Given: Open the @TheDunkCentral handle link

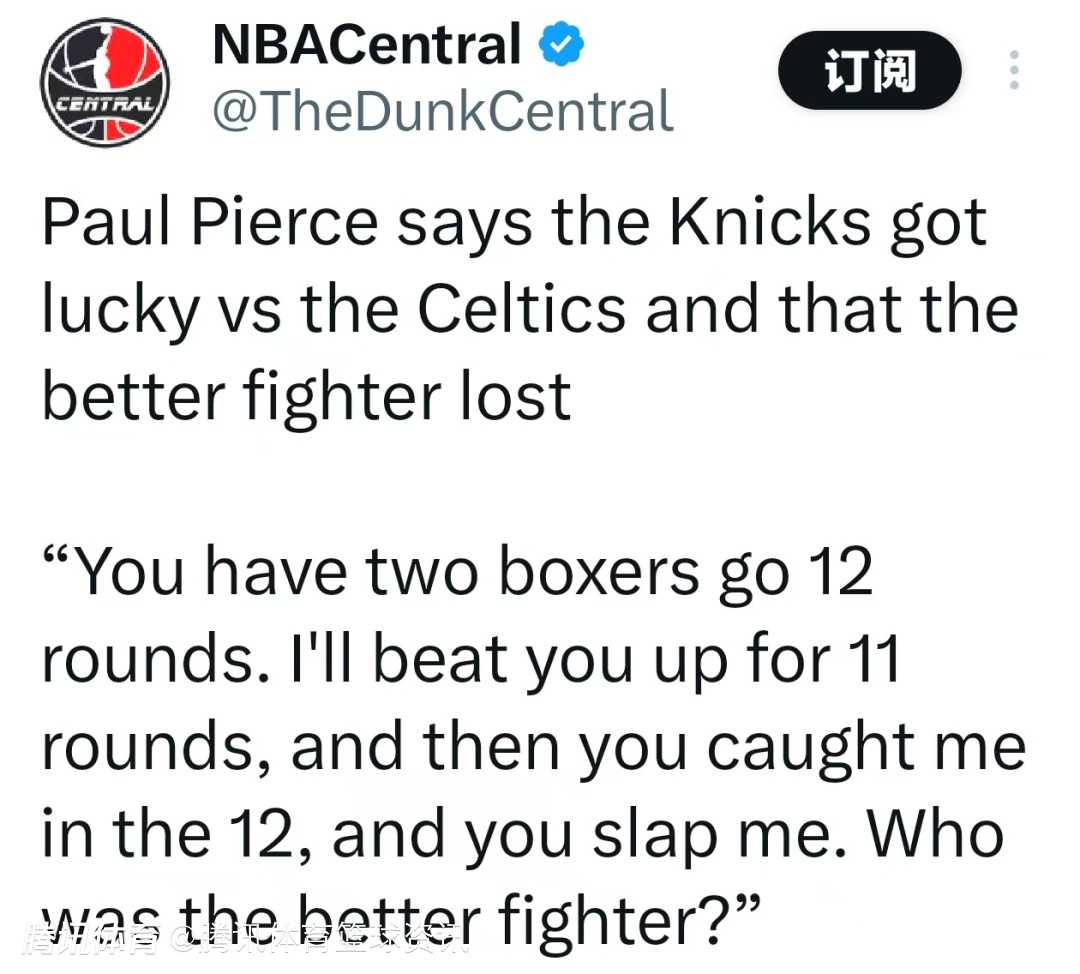Looking at the screenshot, I should pos(443,111).
